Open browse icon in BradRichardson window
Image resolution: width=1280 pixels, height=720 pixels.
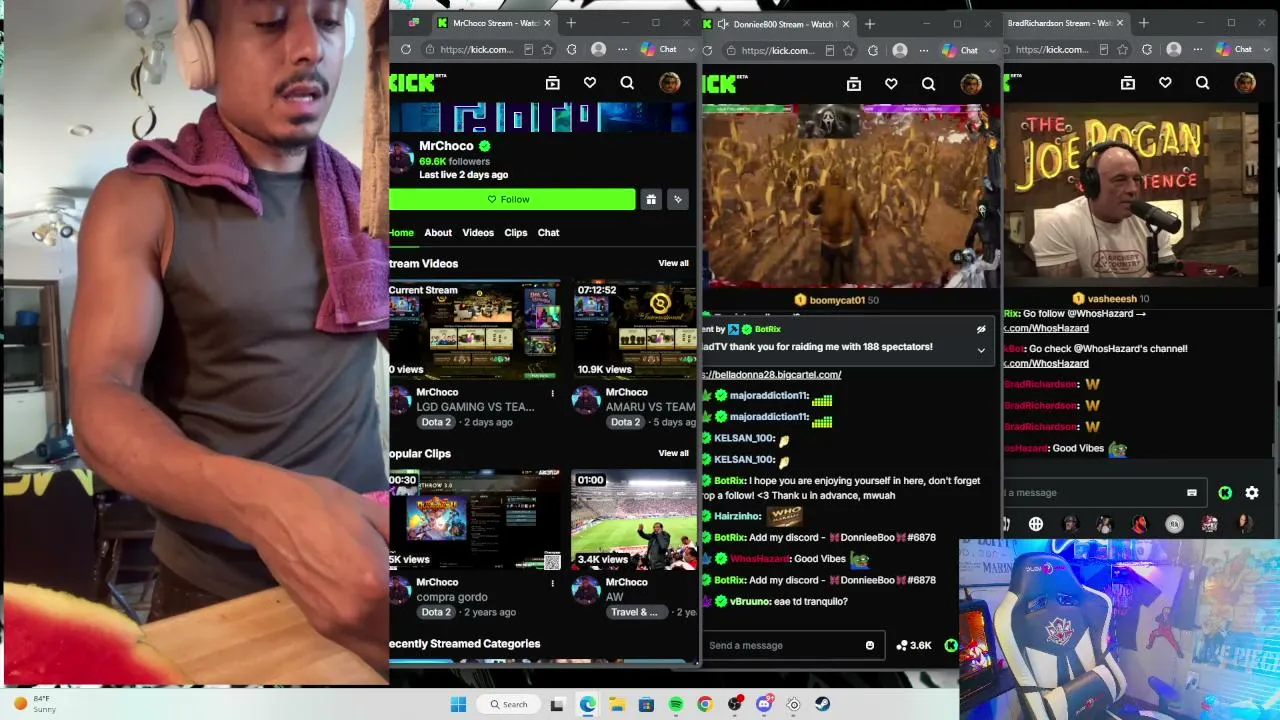(x=1128, y=84)
